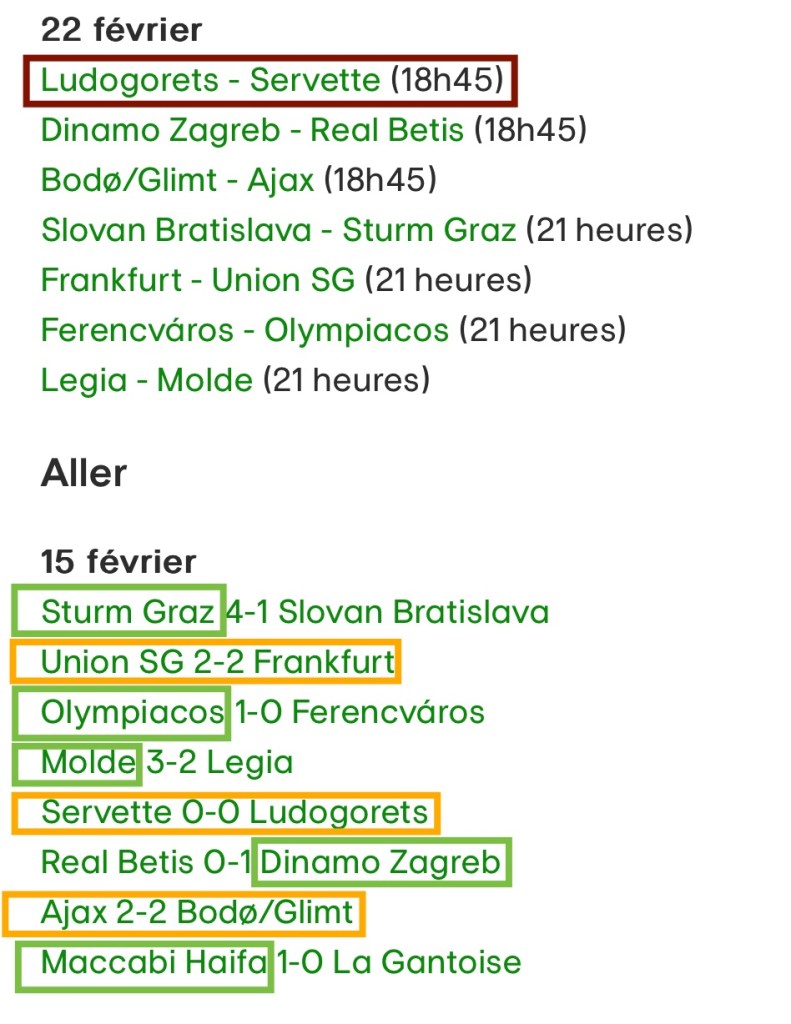
Task: Click the Frankfurt - Union SG fixture link
Action: (x=197, y=280)
